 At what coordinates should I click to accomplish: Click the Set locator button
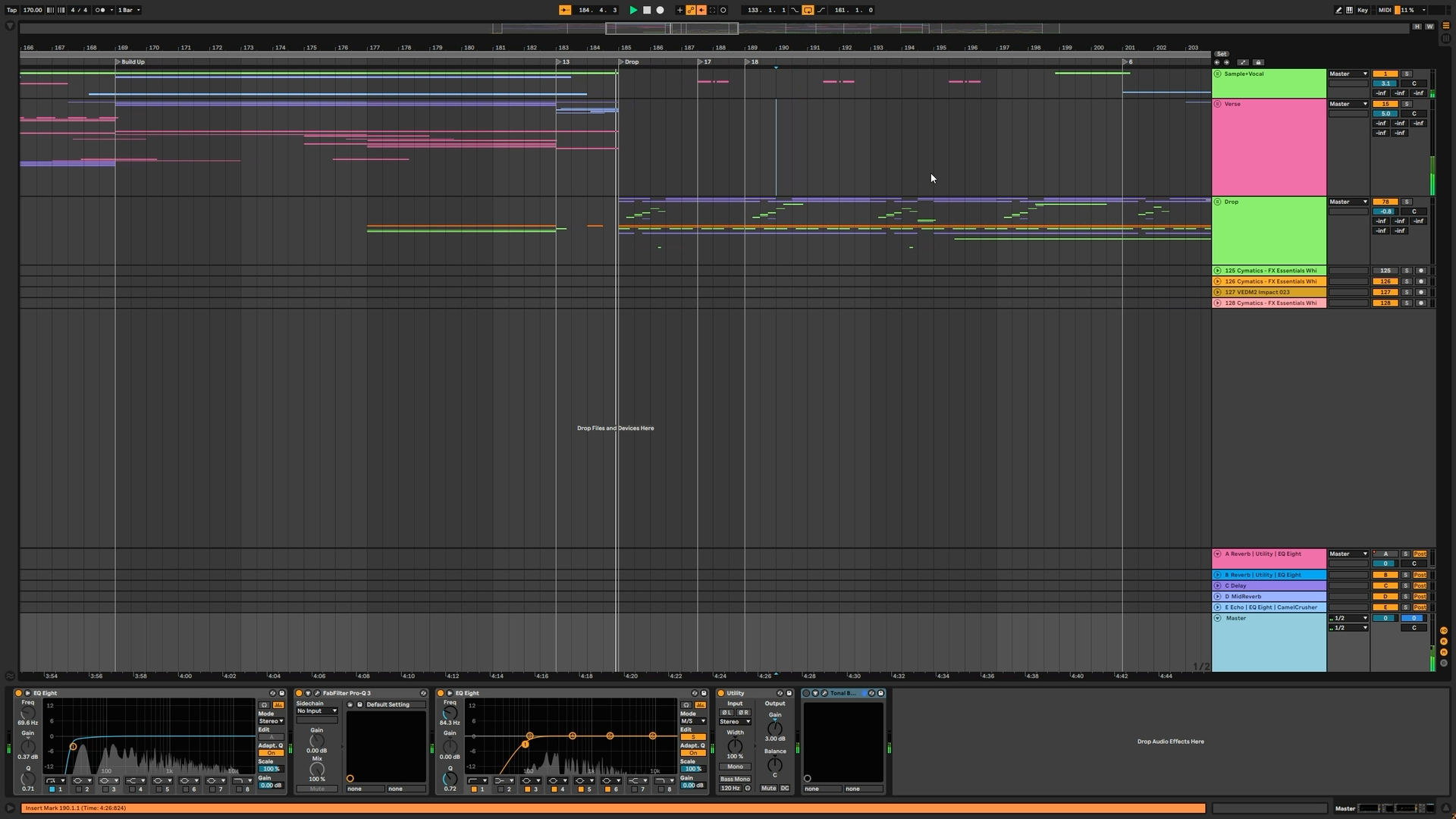click(1221, 54)
